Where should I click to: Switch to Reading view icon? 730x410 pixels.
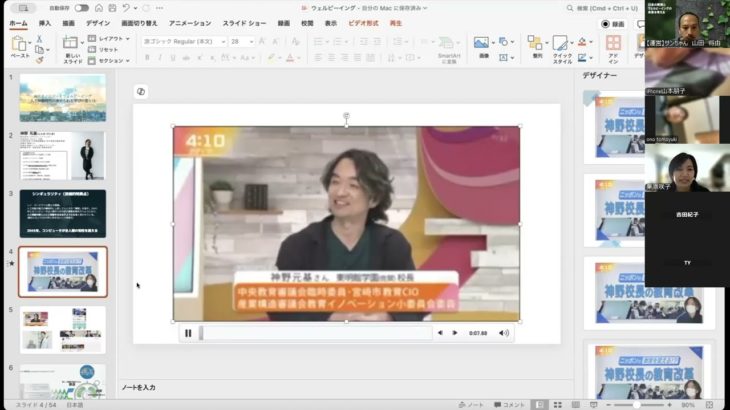[575, 405]
